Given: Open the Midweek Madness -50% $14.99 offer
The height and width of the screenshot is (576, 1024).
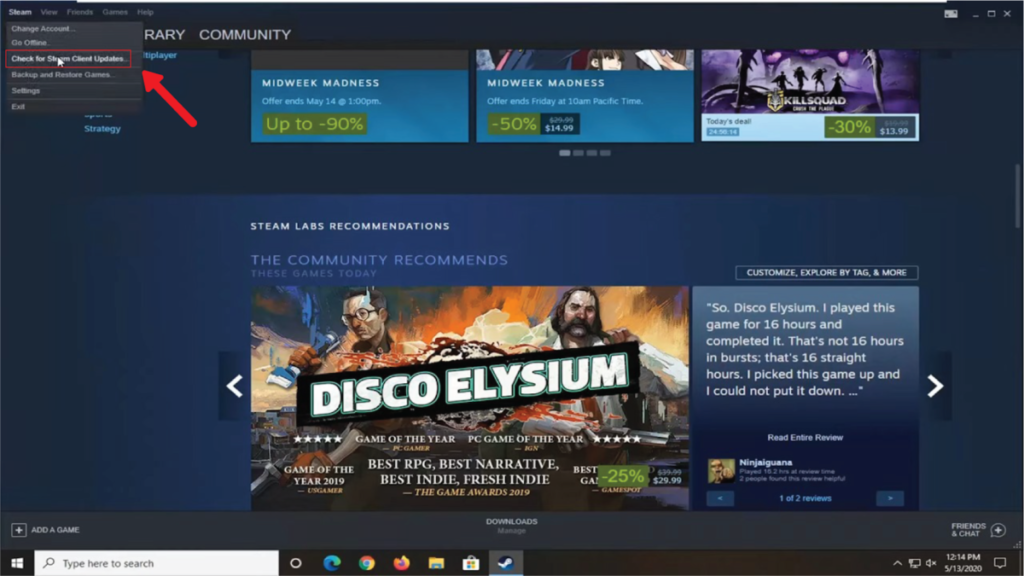Looking at the screenshot, I should 584,96.
